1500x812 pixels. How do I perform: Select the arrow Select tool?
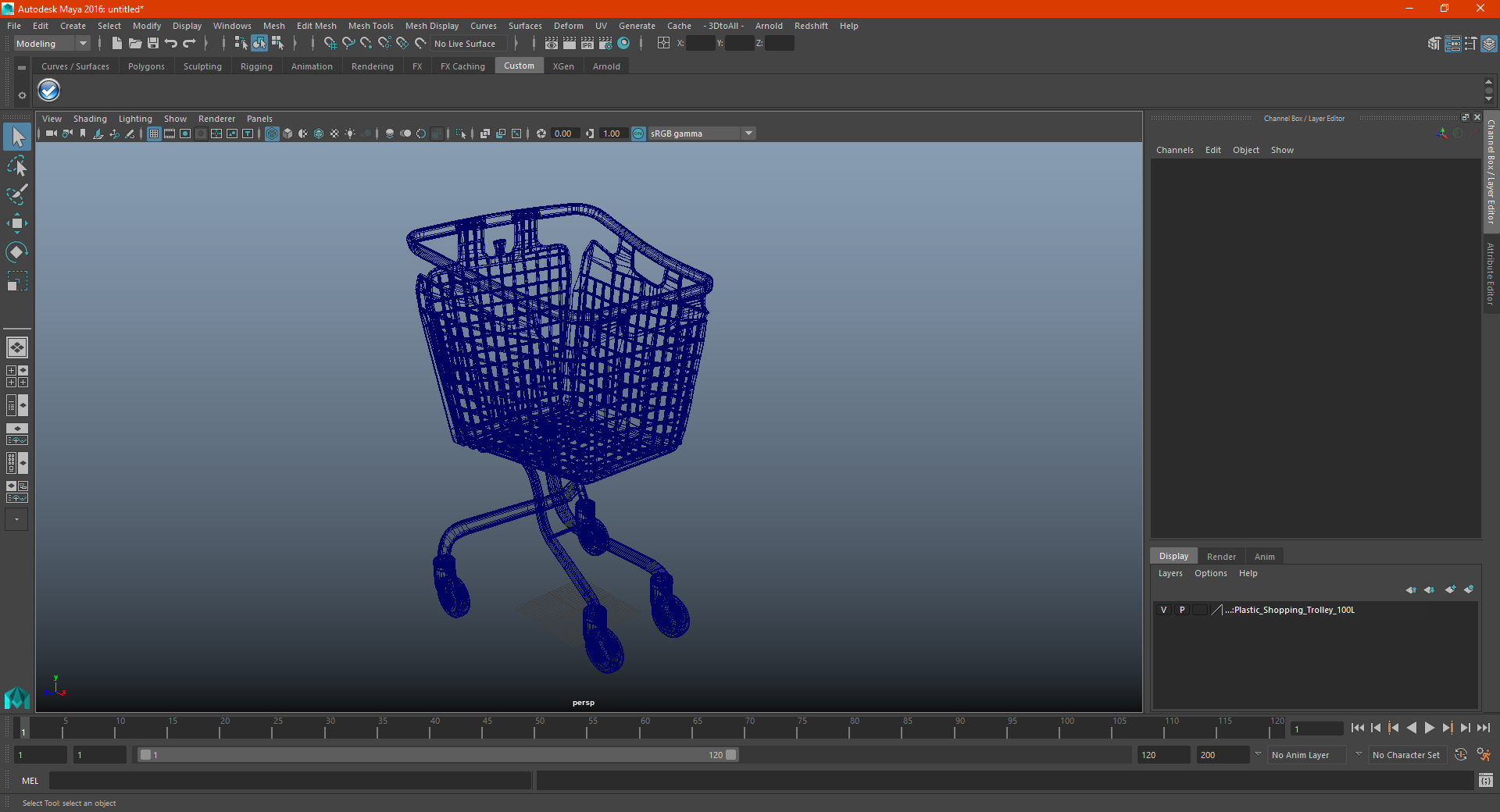click(x=17, y=137)
